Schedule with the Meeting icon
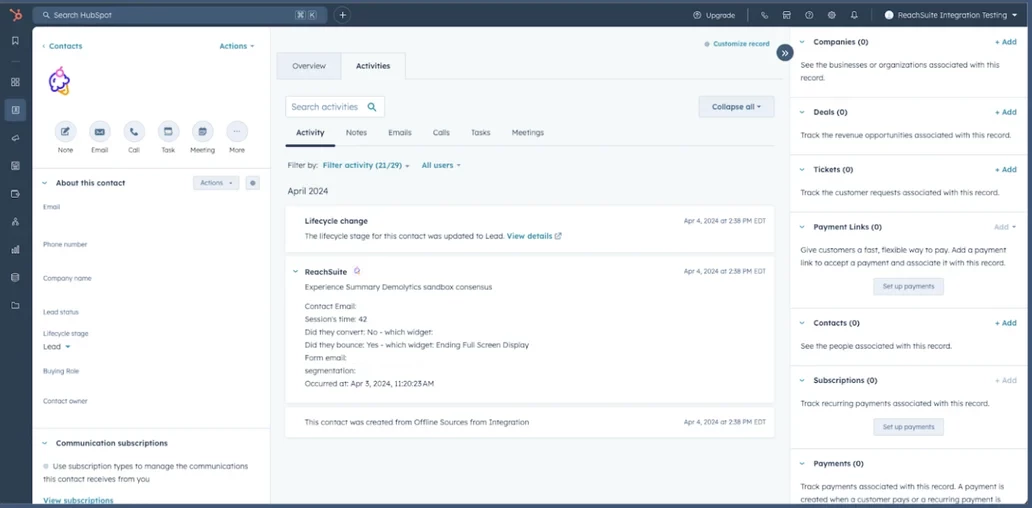This screenshot has height=508, width=1032. coord(202,132)
